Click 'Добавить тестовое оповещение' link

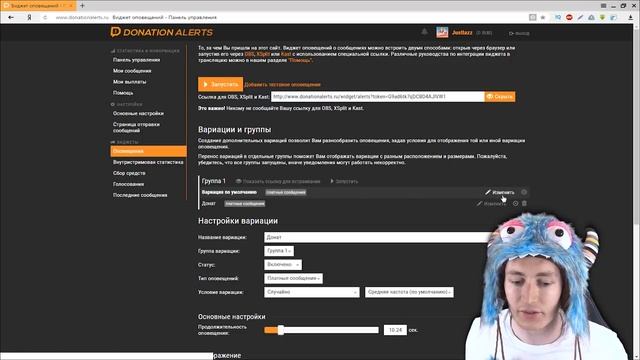282,84
